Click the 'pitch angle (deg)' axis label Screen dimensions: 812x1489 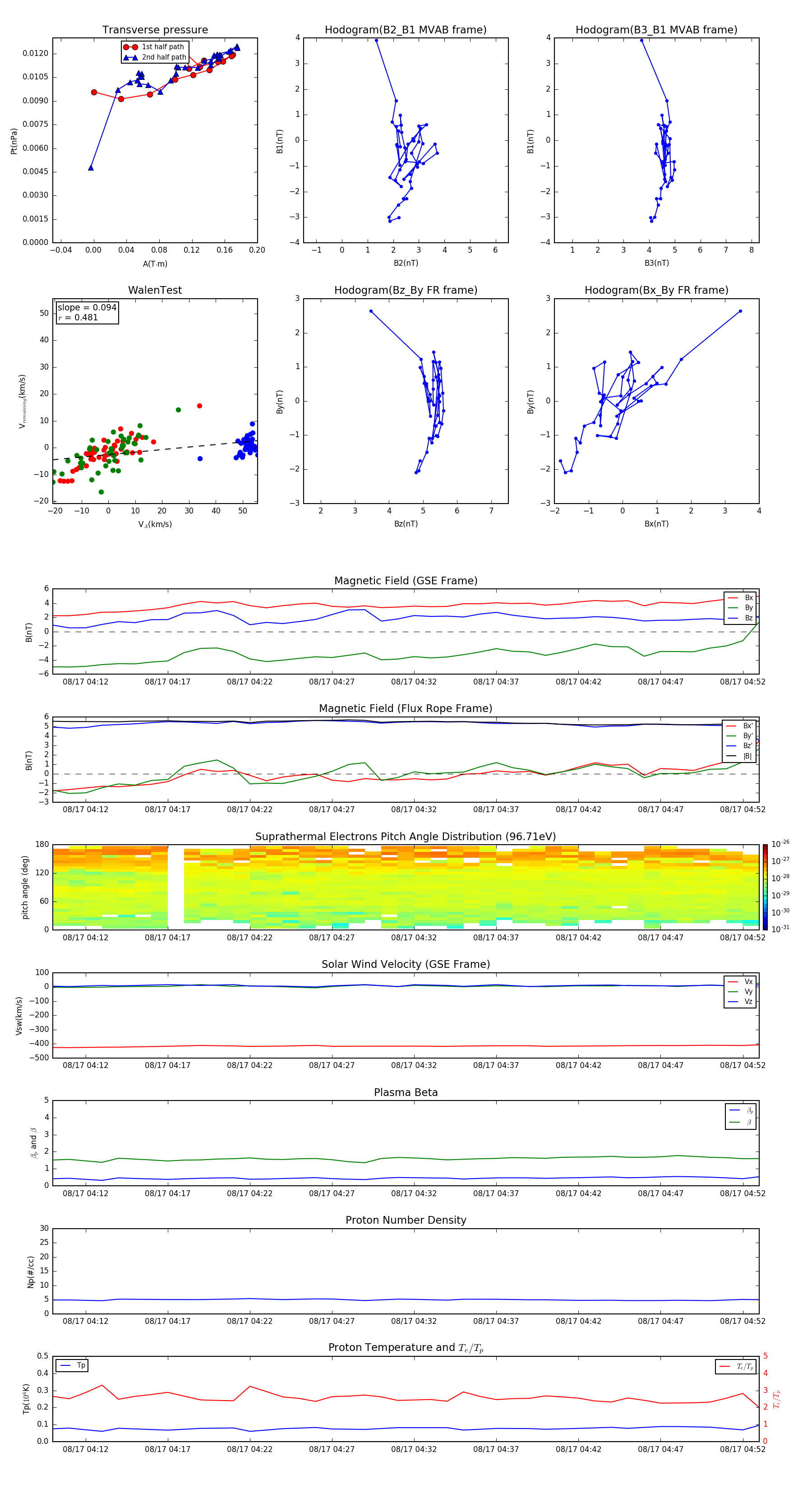tap(25, 887)
